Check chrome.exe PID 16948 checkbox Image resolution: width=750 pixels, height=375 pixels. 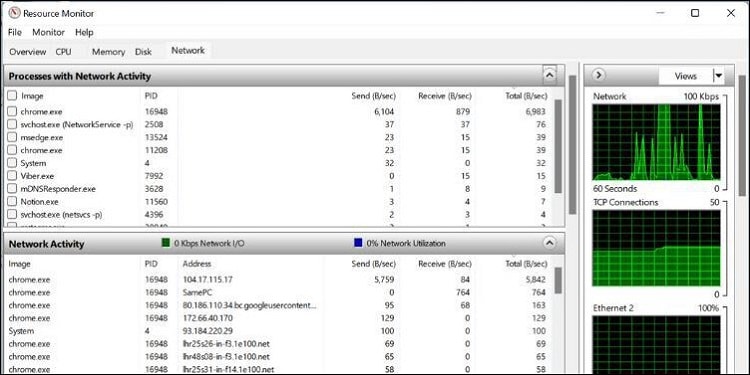tap(12, 111)
